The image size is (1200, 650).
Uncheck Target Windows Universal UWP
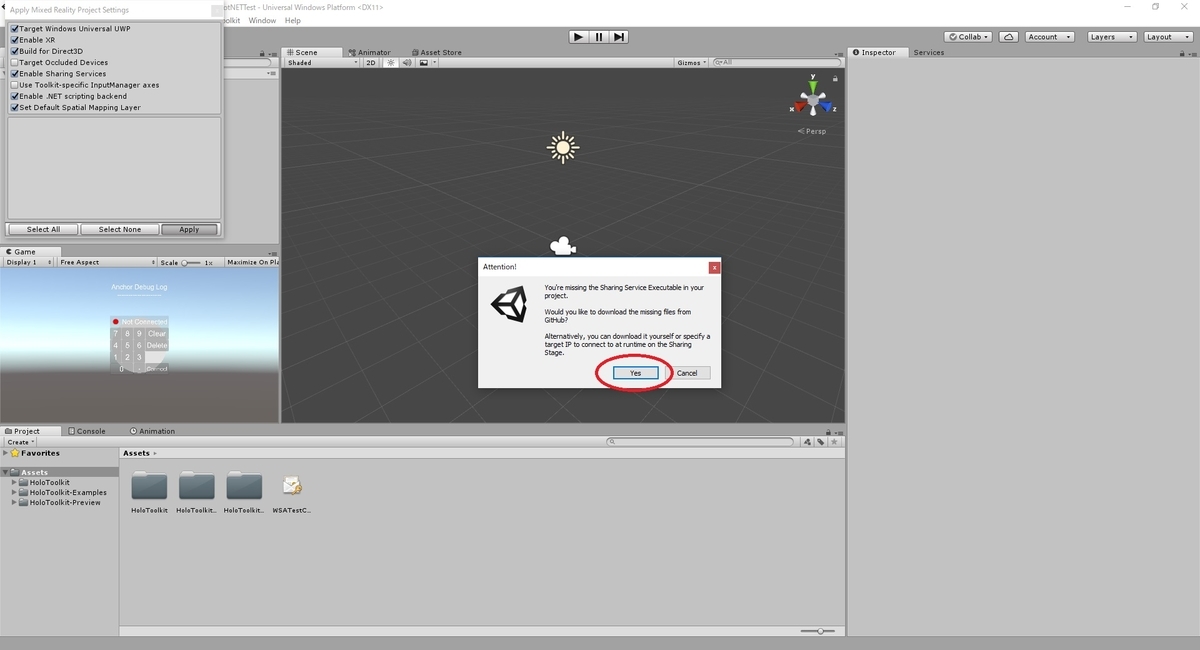tap(15, 29)
